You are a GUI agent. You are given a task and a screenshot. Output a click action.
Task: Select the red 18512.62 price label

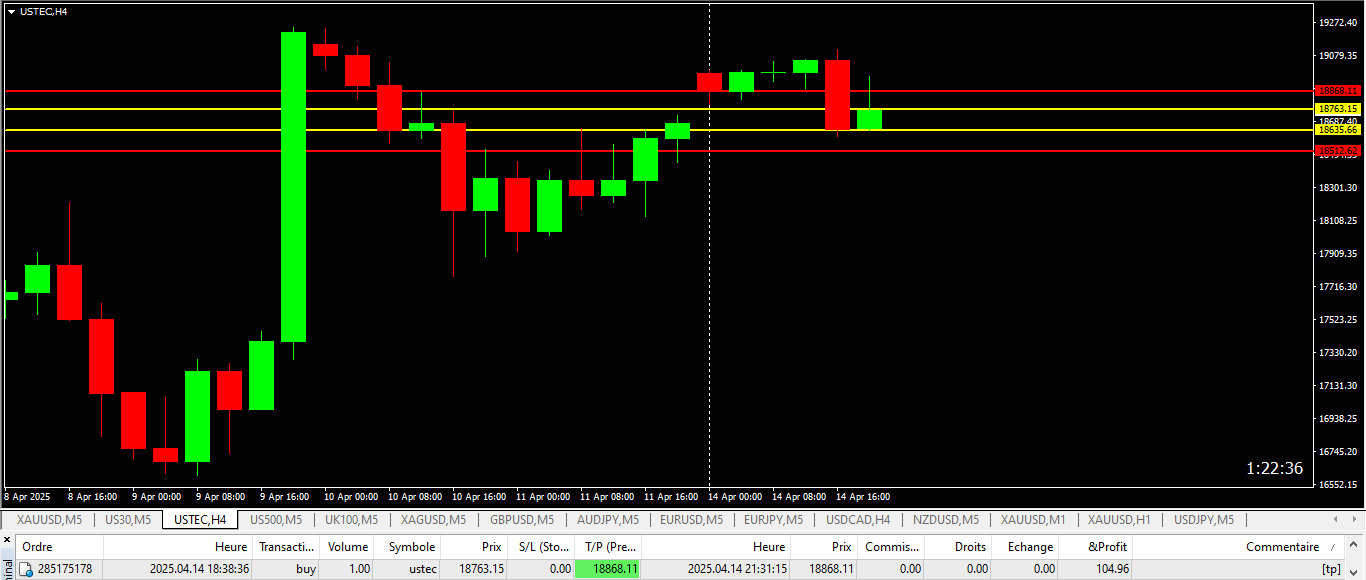coord(1338,151)
